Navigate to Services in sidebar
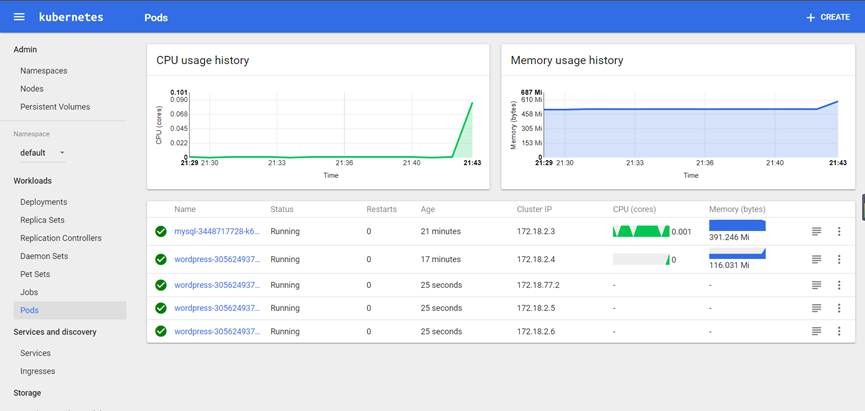This screenshot has height=411, width=865. [35, 353]
